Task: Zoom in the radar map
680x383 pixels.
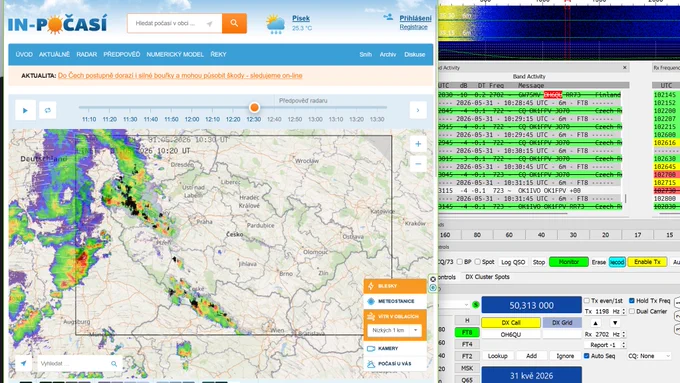Action: coord(418,144)
